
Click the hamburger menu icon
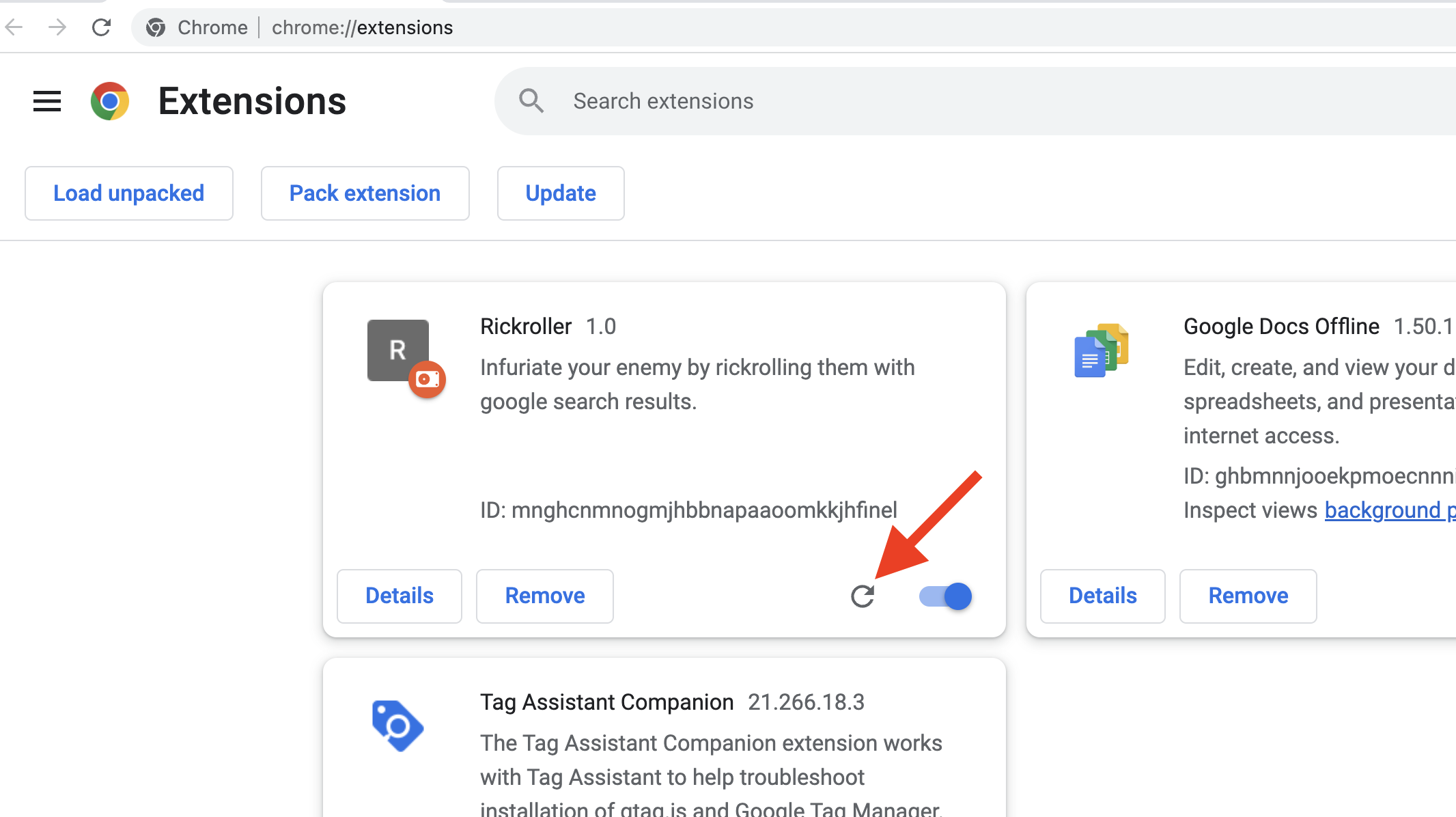pos(46,100)
